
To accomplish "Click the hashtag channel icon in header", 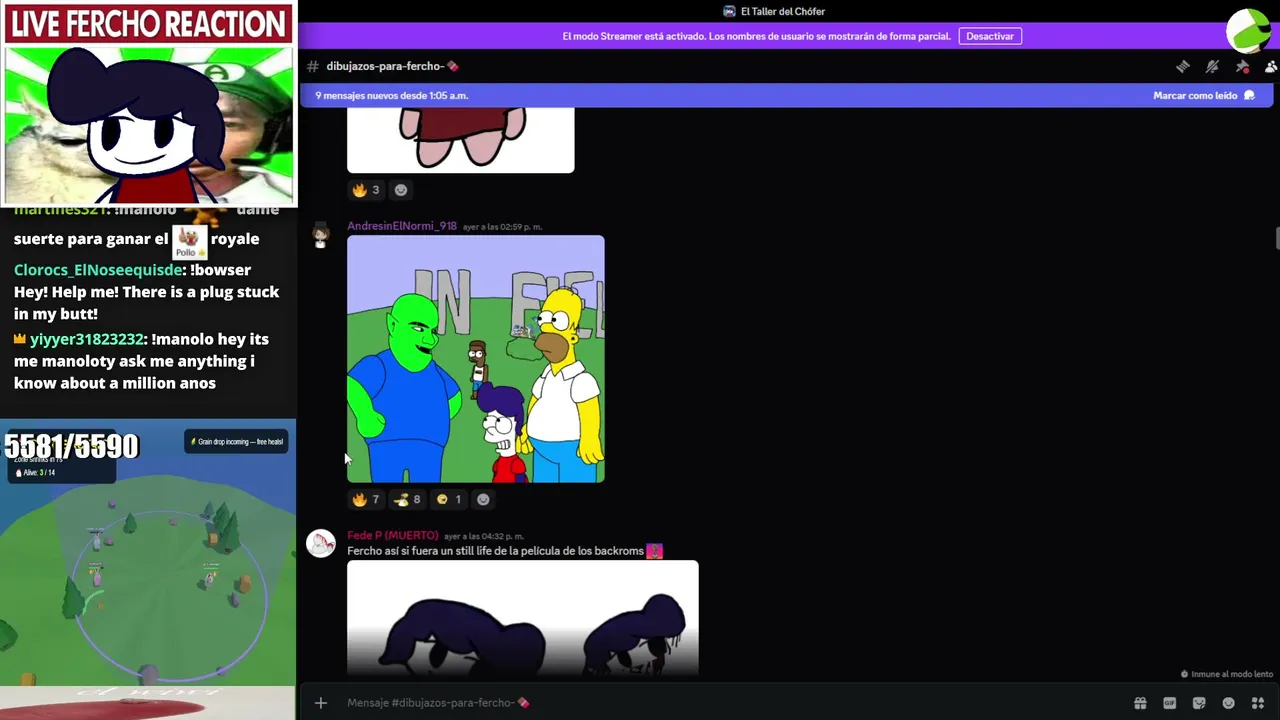I will click(313, 66).
